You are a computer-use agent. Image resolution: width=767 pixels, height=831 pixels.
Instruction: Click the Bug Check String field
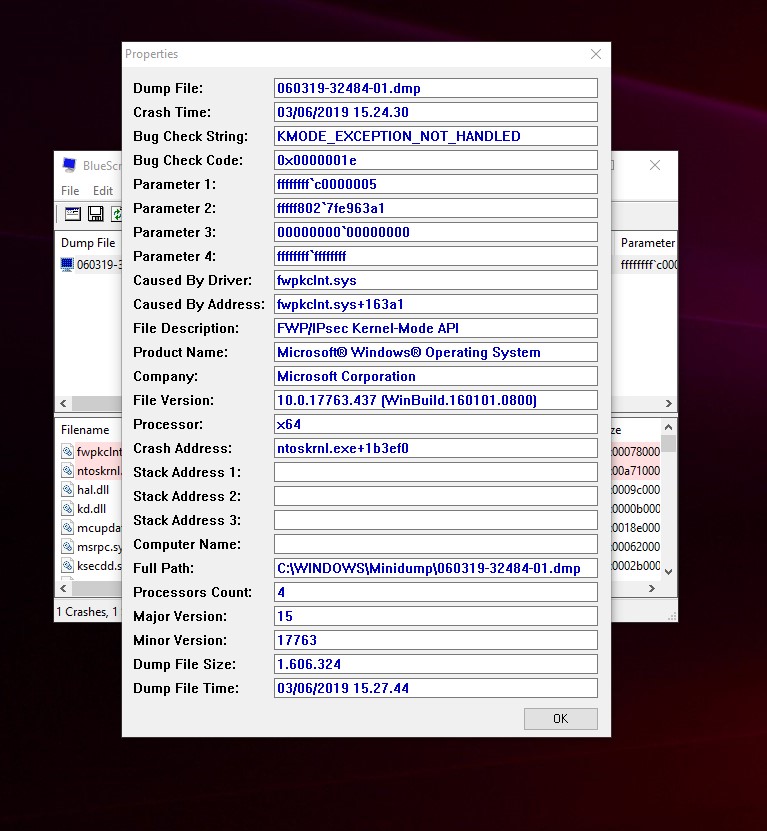point(436,136)
